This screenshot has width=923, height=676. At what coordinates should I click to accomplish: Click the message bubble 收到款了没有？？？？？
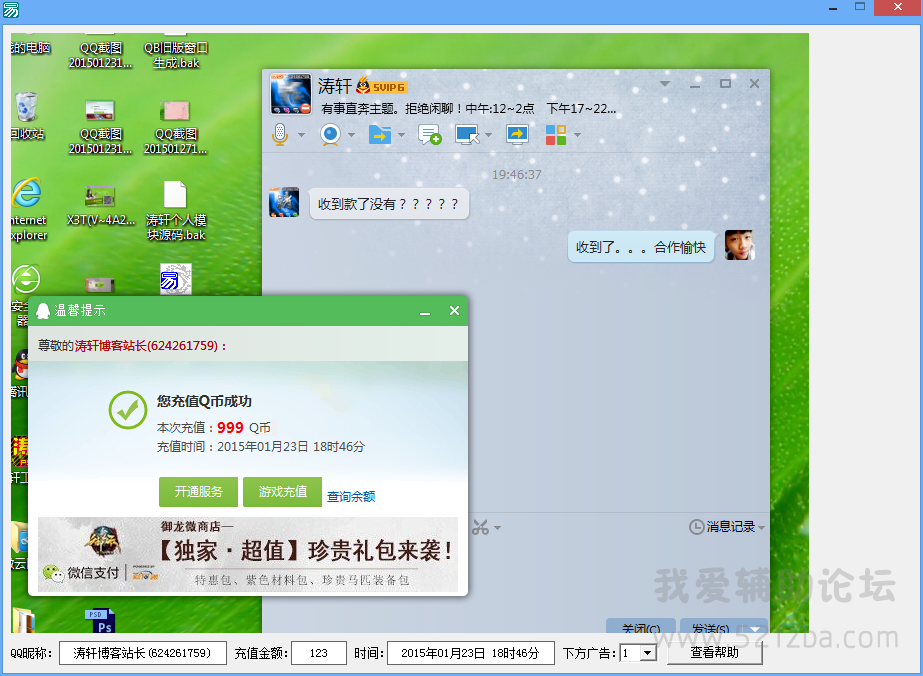pyautogui.click(x=389, y=204)
